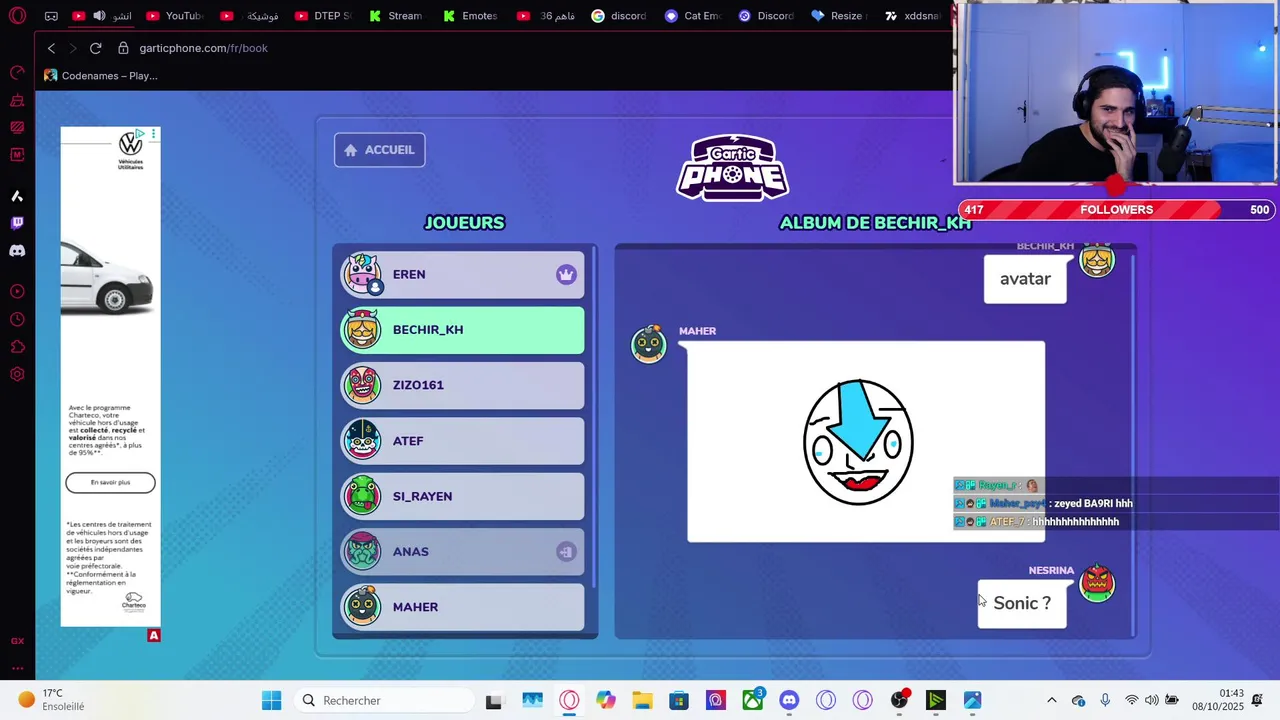Select player SI_RAYEN in the list
Viewport: 1280px width, 720px height.
coord(462,496)
